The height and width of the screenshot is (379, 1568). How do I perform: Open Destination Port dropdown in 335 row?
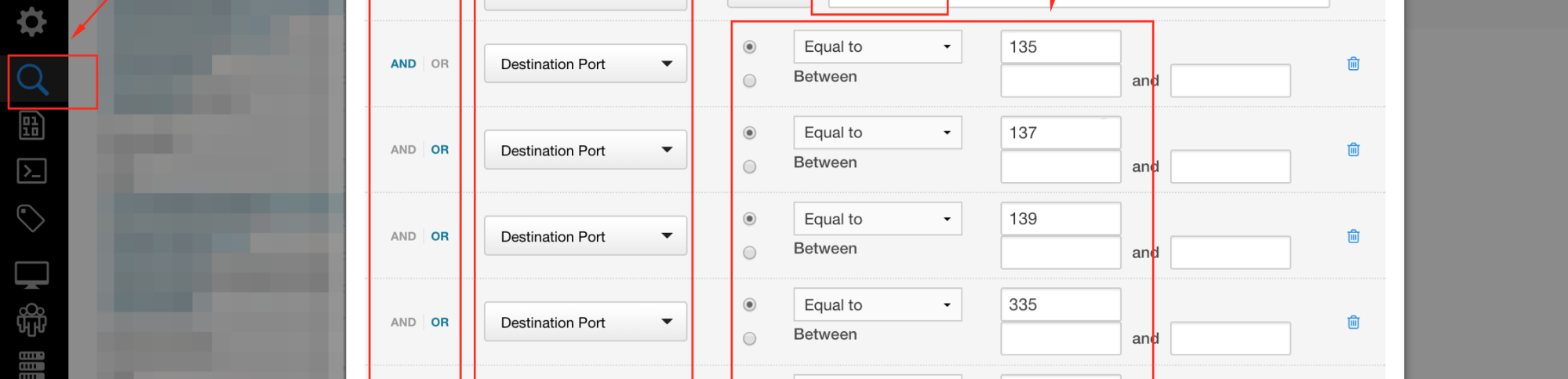(585, 322)
